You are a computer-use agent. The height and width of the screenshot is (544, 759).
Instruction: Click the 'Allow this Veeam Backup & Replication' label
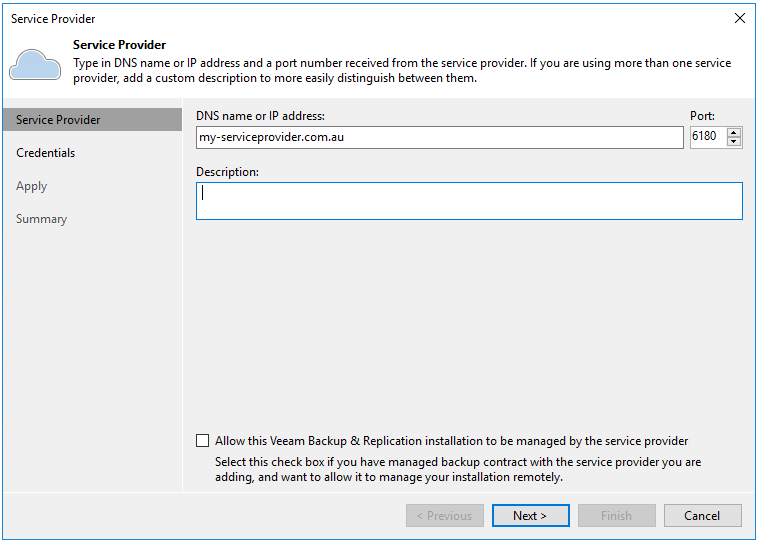pos(451,441)
